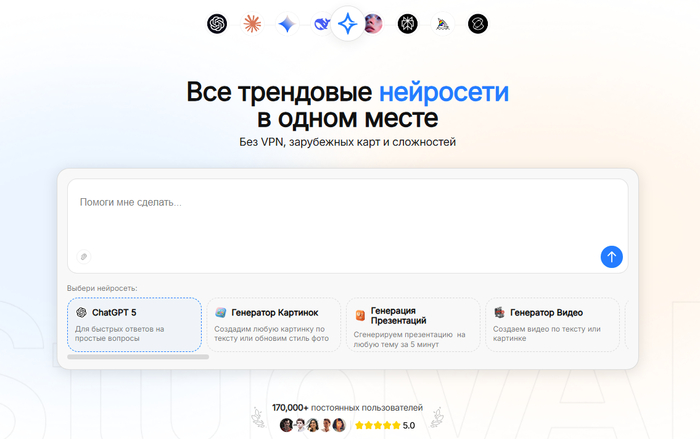The image size is (700, 439).
Task: Click the ChatGPT logo in top row
Action: pos(217,24)
